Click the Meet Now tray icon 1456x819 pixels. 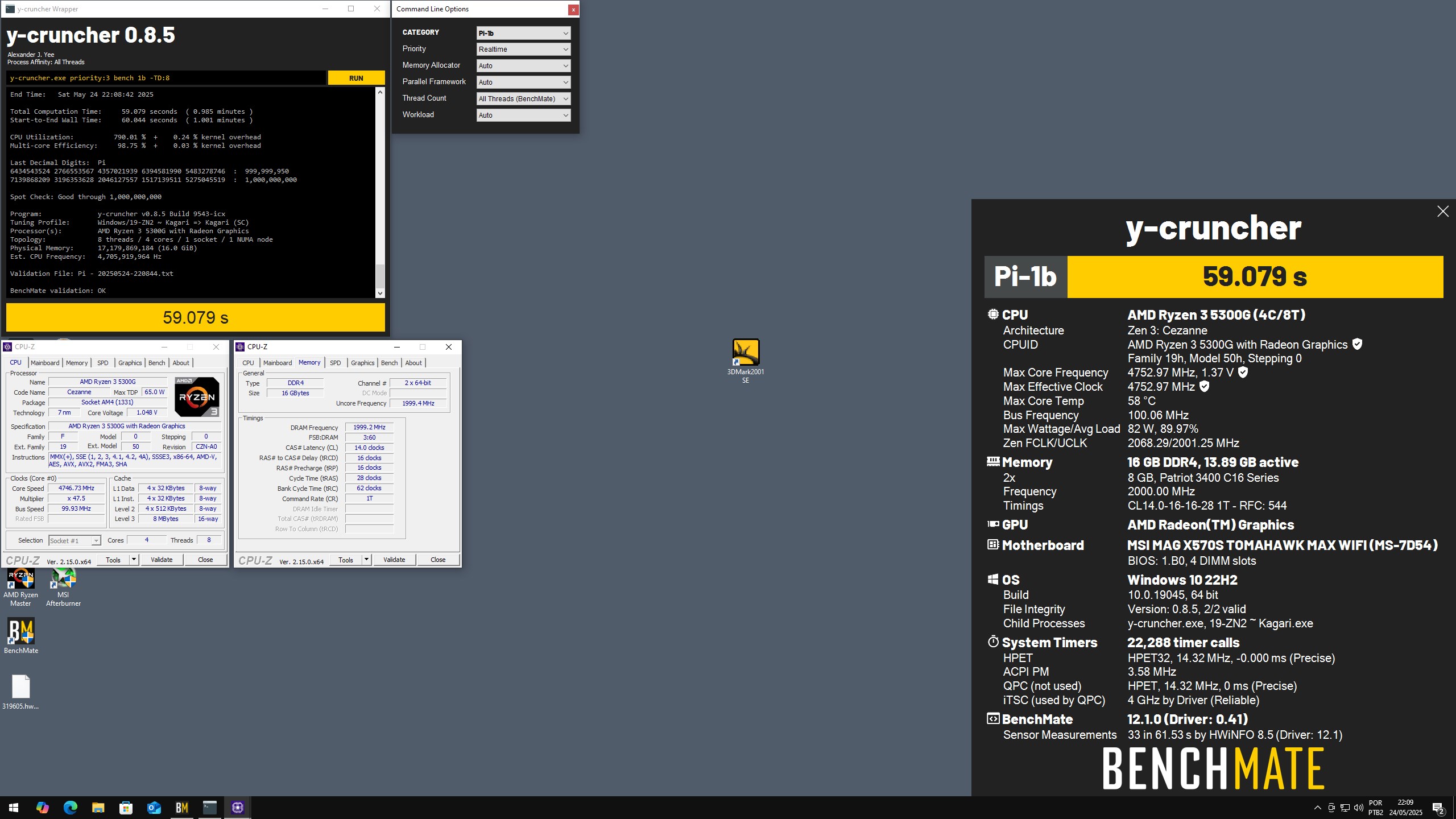tap(1331, 808)
